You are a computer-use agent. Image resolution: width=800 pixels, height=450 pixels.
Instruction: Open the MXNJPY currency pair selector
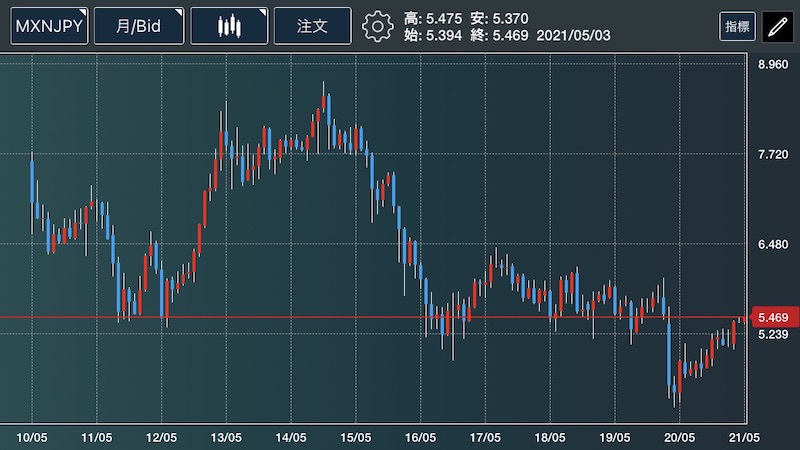(49, 26)
